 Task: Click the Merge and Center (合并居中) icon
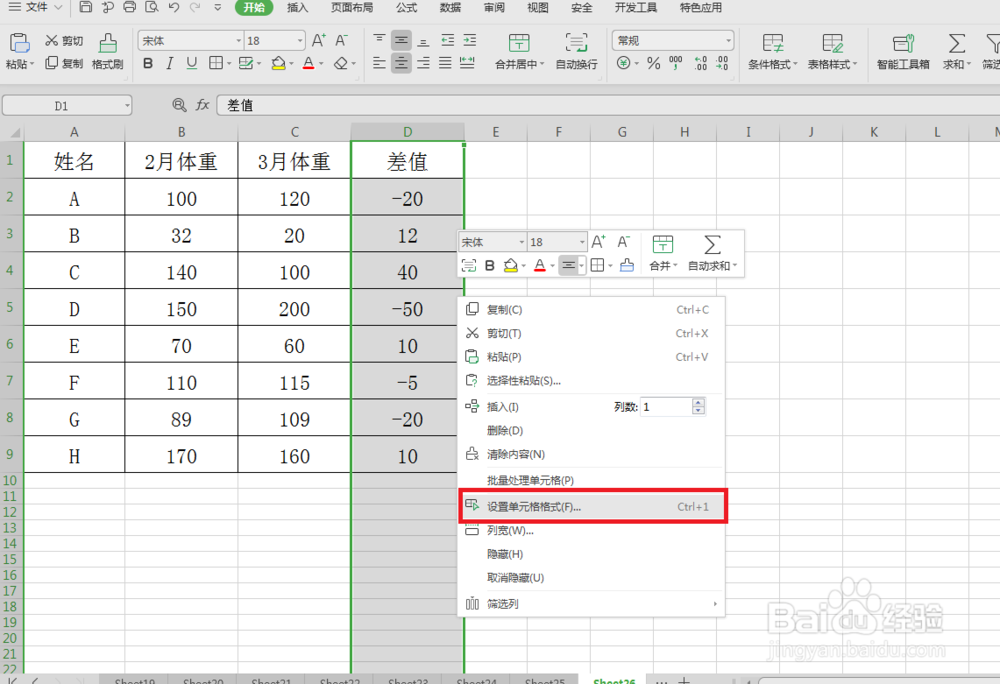(x=519, y=48)
